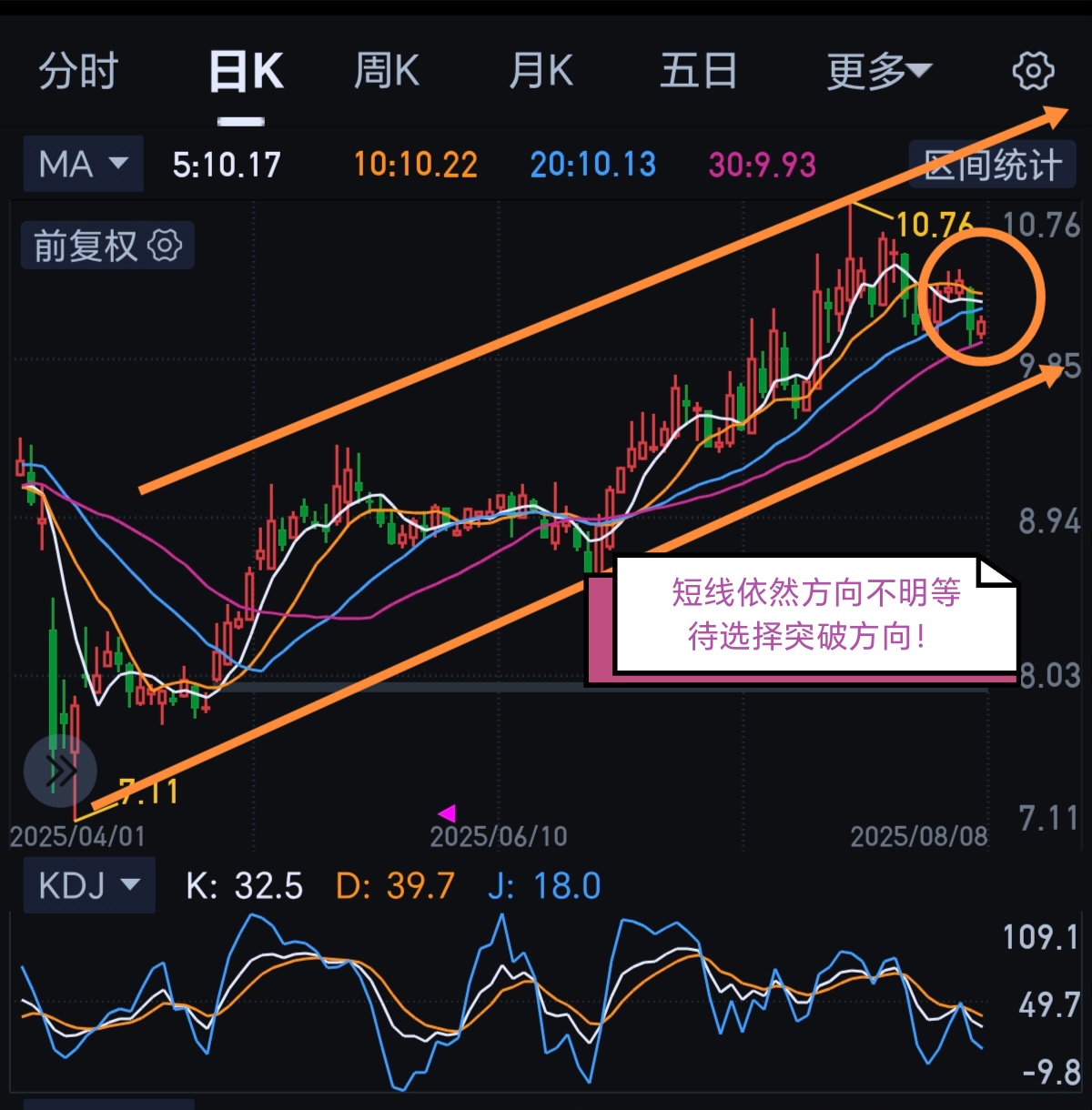Expand the KDJ indicator dropdown
Screen dimensions: 1092x1110
pos(88,884)
